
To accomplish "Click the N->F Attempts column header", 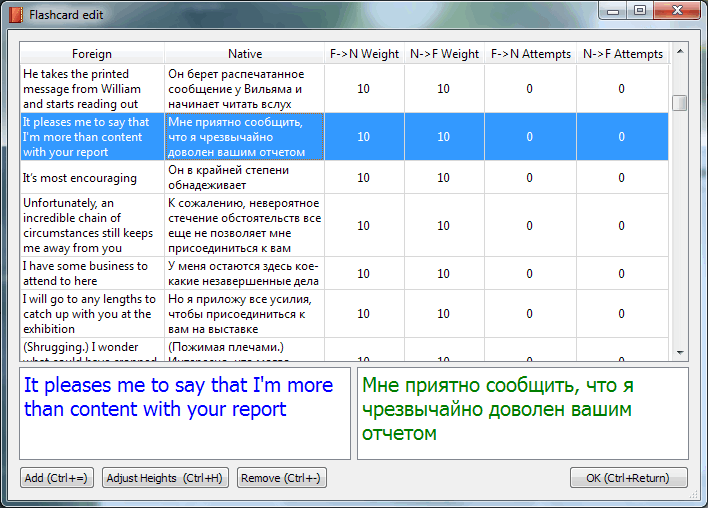I will click(x=623, y=54).
